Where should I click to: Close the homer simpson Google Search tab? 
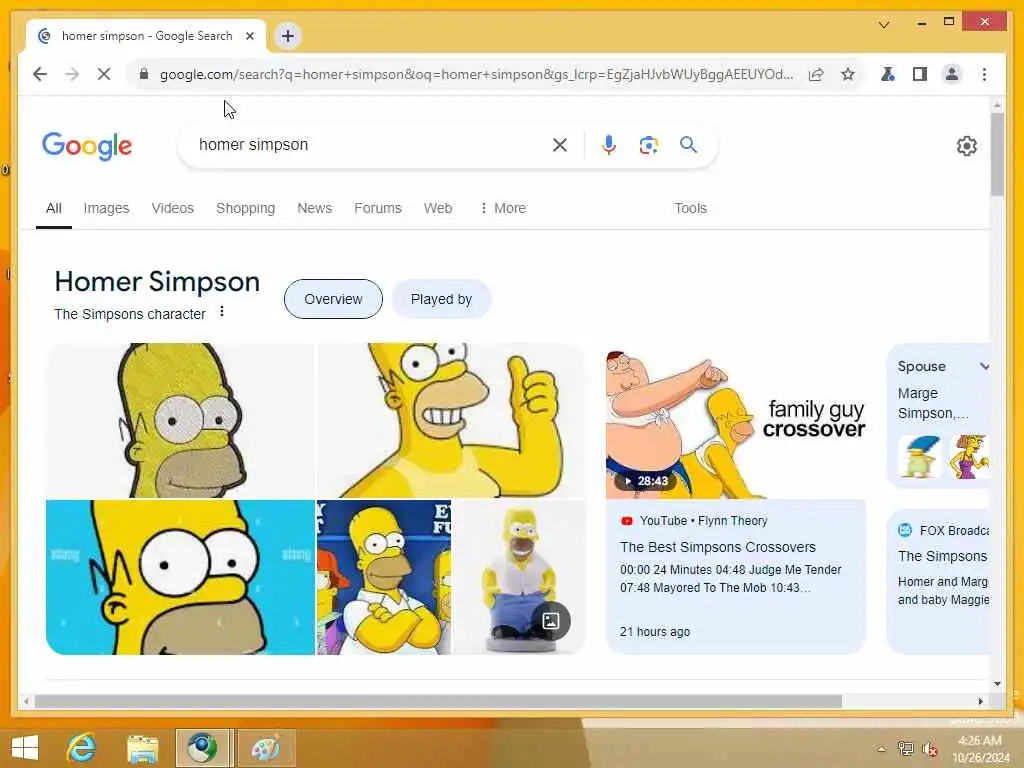[249, 36]
